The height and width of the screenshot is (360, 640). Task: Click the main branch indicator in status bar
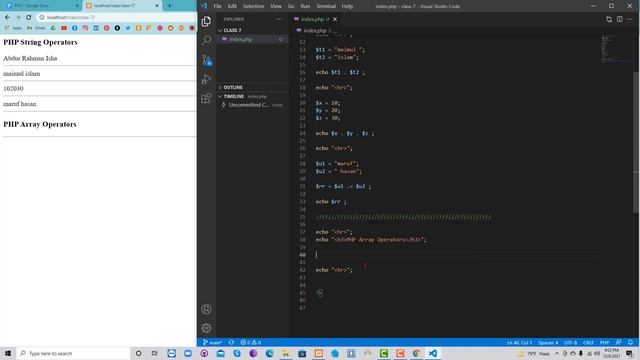(x=213, y=342)
